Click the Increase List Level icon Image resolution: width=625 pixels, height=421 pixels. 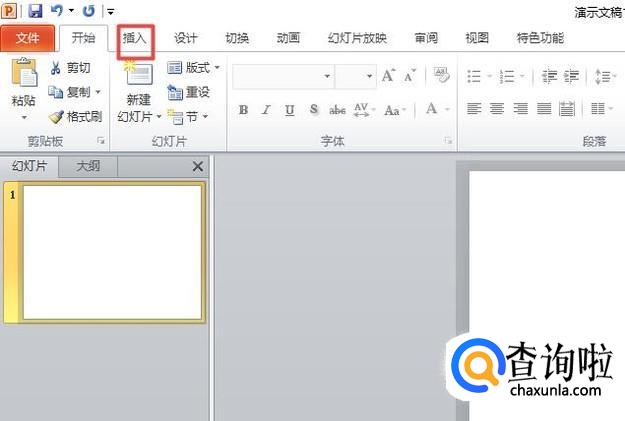pyautogui.click(x=572, y=76)
